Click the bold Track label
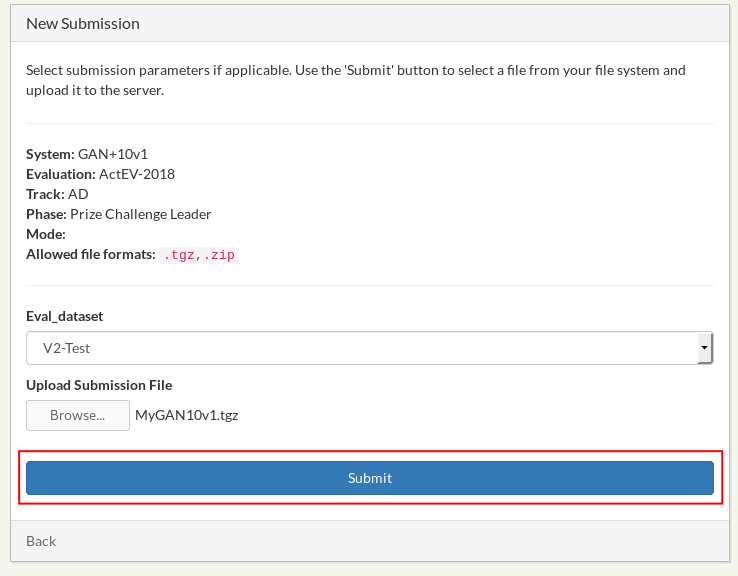The image size is (738, 576). click(x=45, y=194)
